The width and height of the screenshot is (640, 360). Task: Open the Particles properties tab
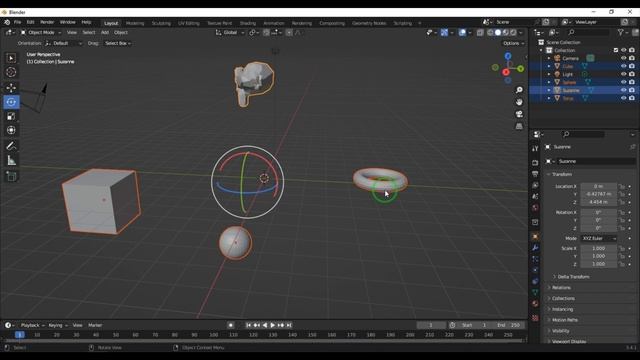click(x=535, y=259)
